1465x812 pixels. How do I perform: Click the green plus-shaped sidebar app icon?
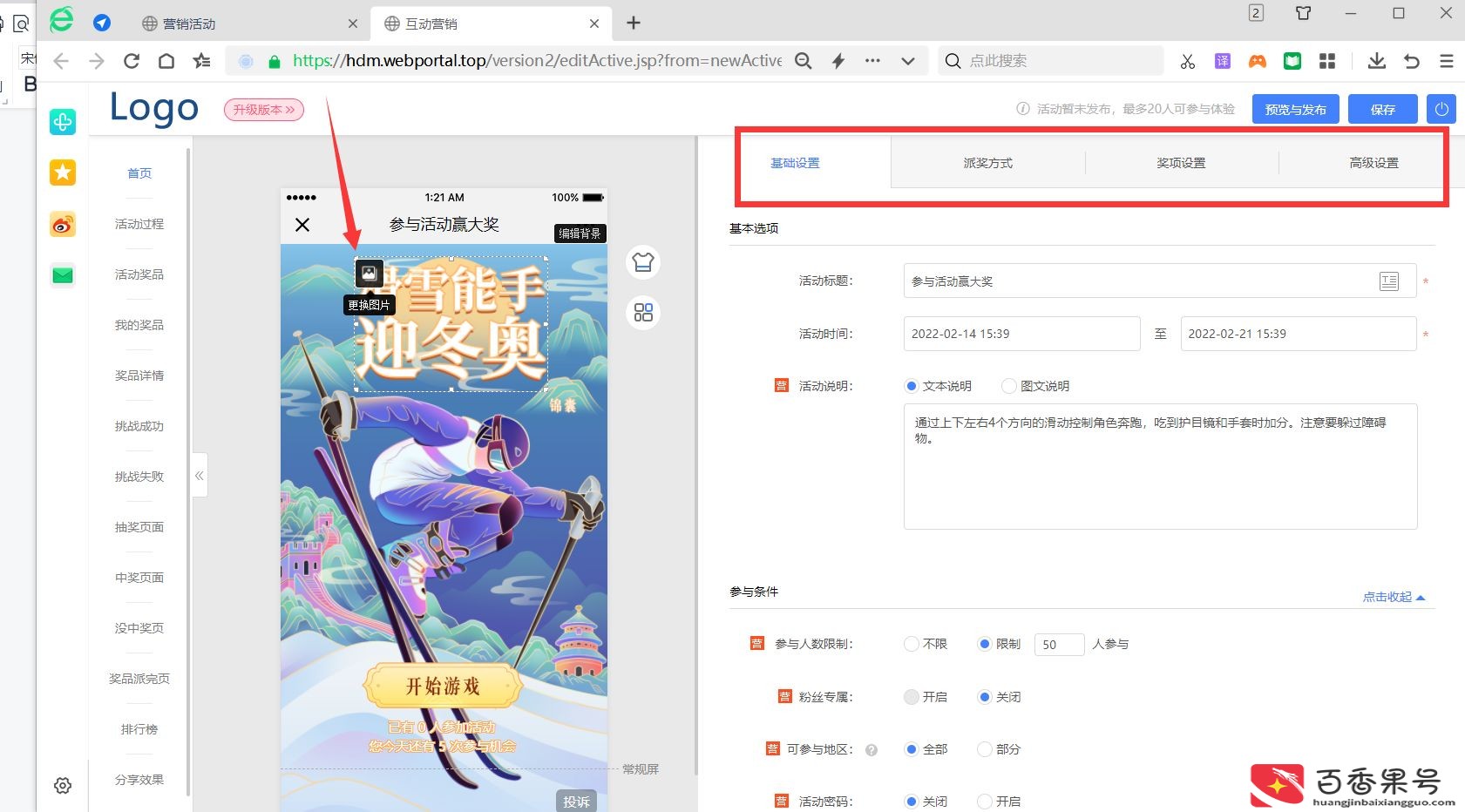pos(63,122)
